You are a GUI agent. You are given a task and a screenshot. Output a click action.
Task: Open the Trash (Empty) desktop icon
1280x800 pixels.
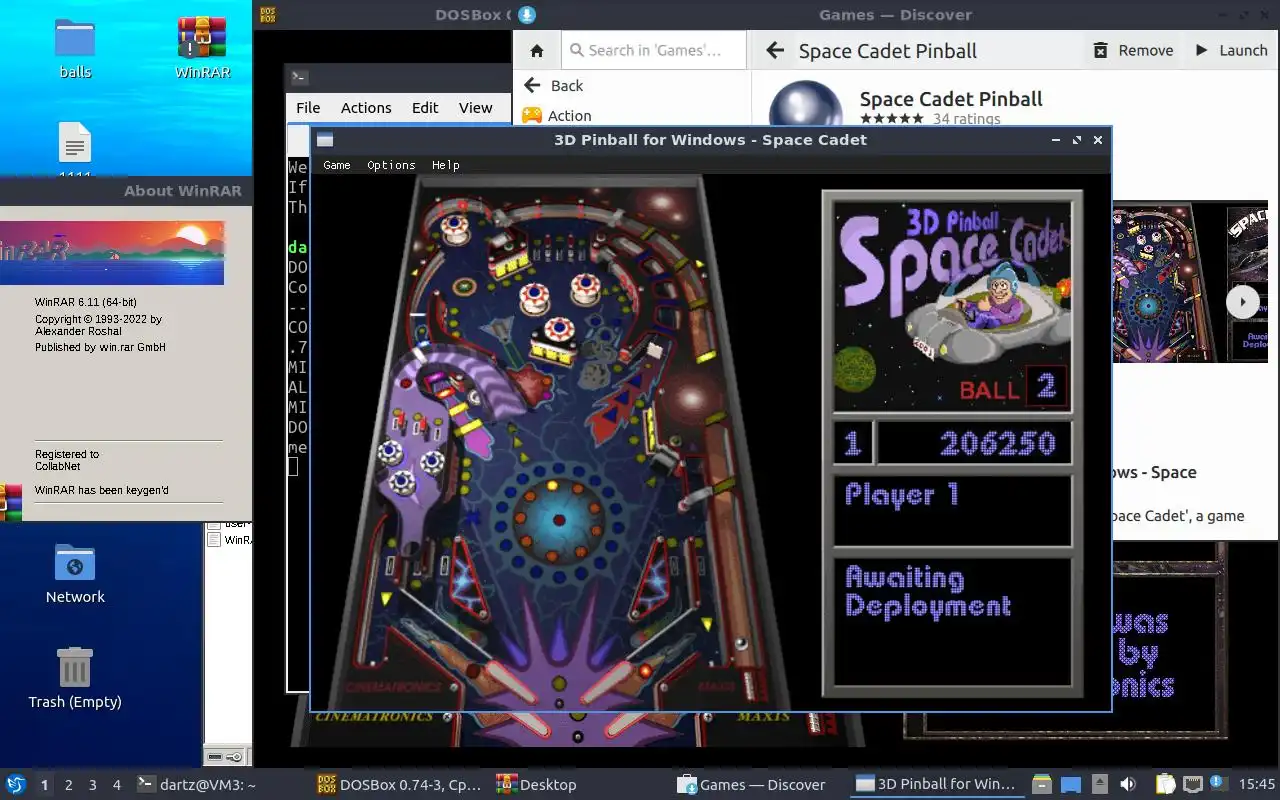tap(75, 678)
